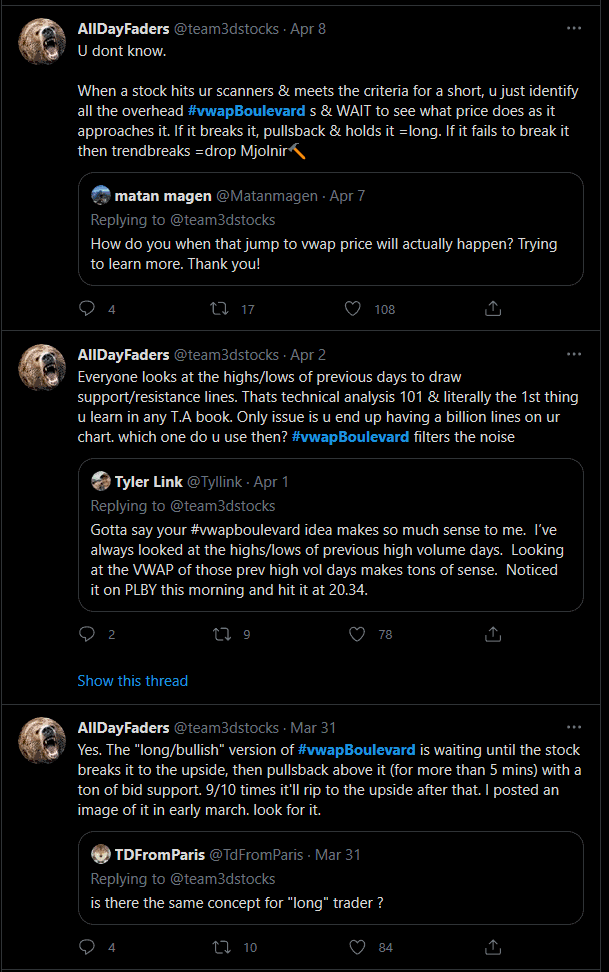Share the Mar 31 tweet

pos(492,947)
